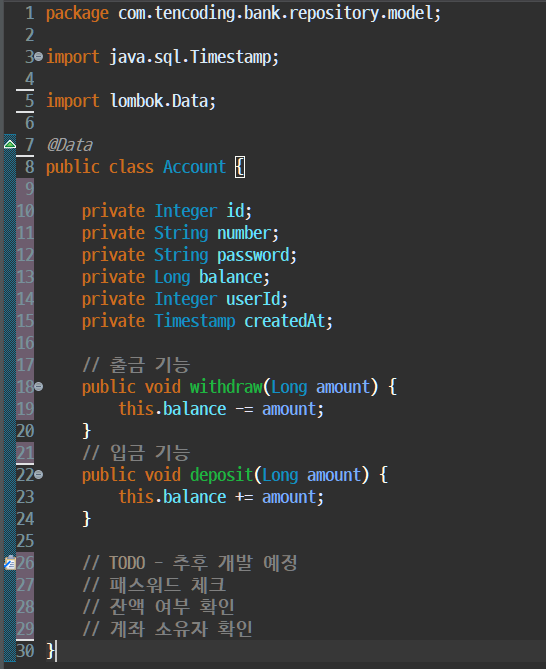
Task: Click the 'Account' class name
Action: click(194, 167)
